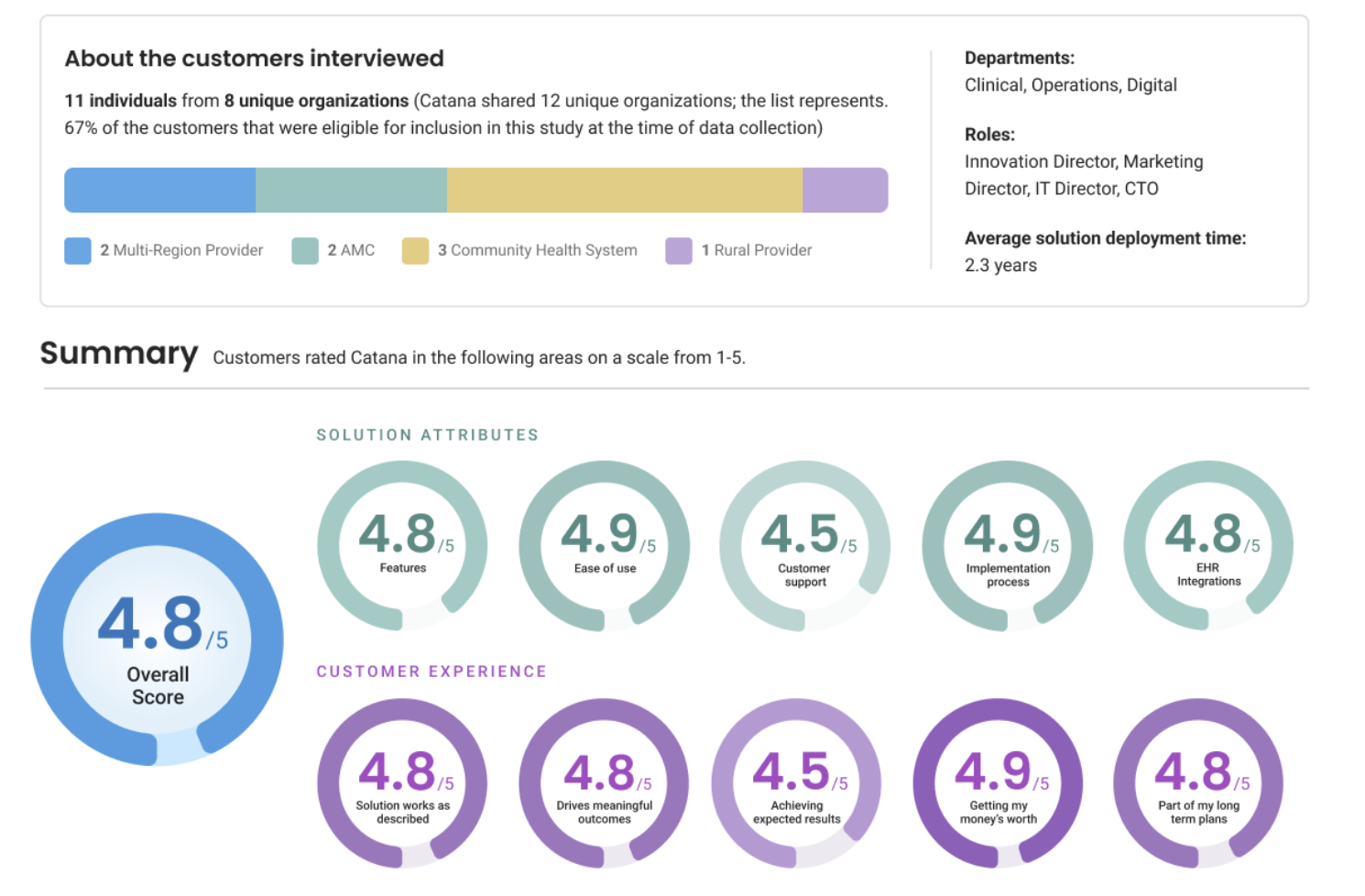
Task: Click the yellow Community Health System swatch
Action: point(415,250)
